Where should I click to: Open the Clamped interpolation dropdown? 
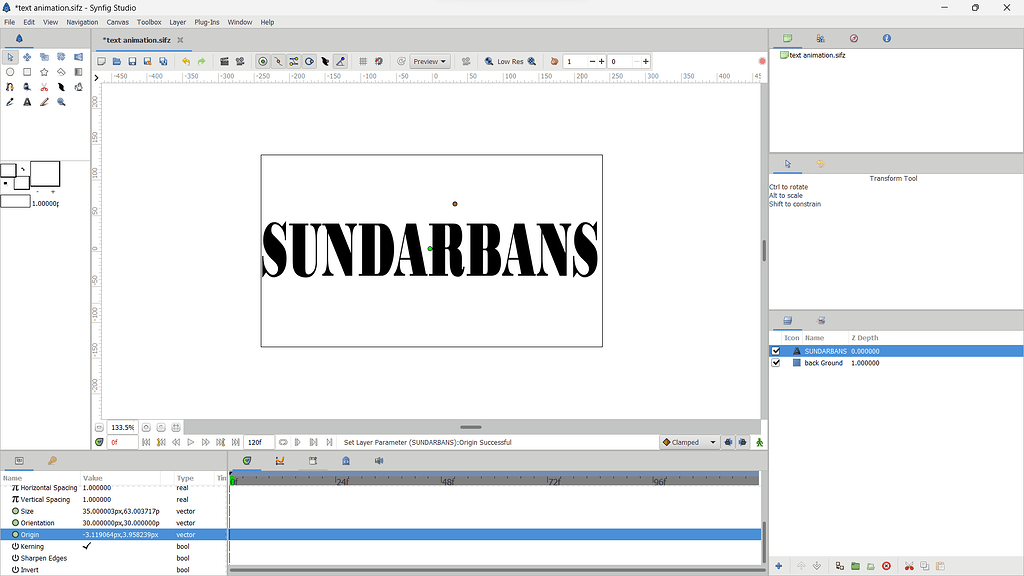click(689, 442)
